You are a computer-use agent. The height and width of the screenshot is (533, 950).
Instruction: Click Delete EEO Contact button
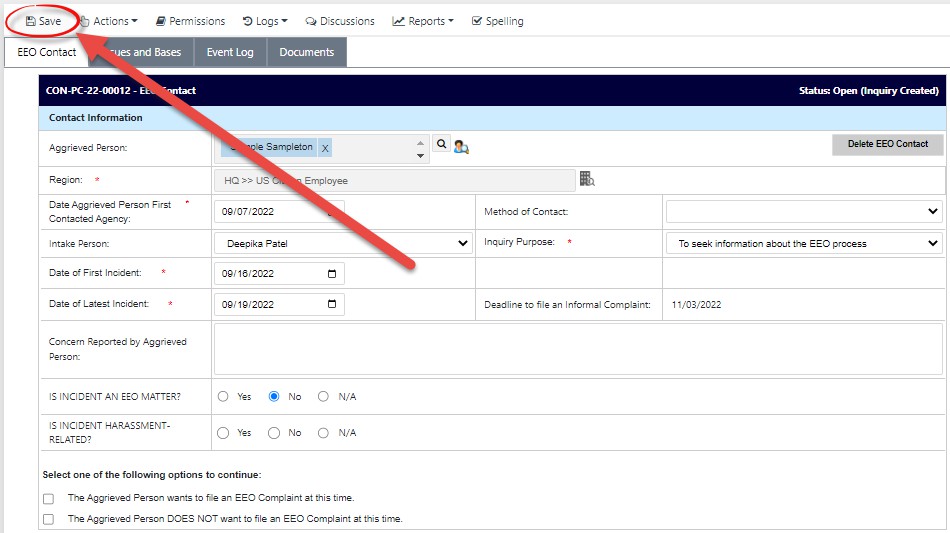tap(888, 144)
